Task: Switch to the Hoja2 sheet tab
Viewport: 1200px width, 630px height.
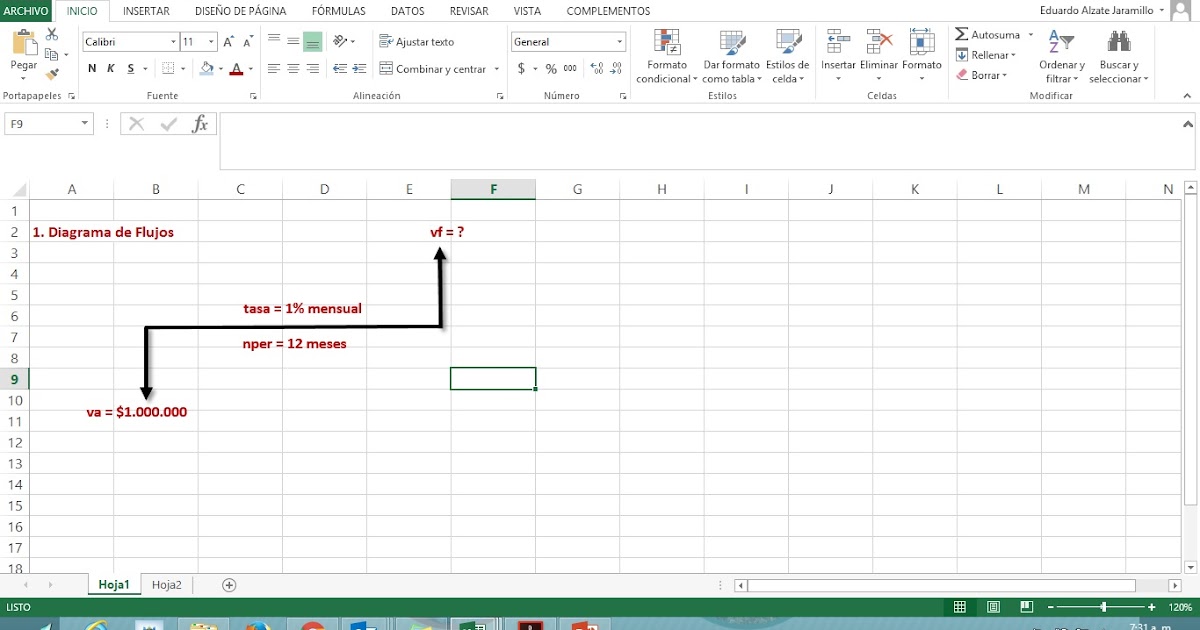Action: 166,584
